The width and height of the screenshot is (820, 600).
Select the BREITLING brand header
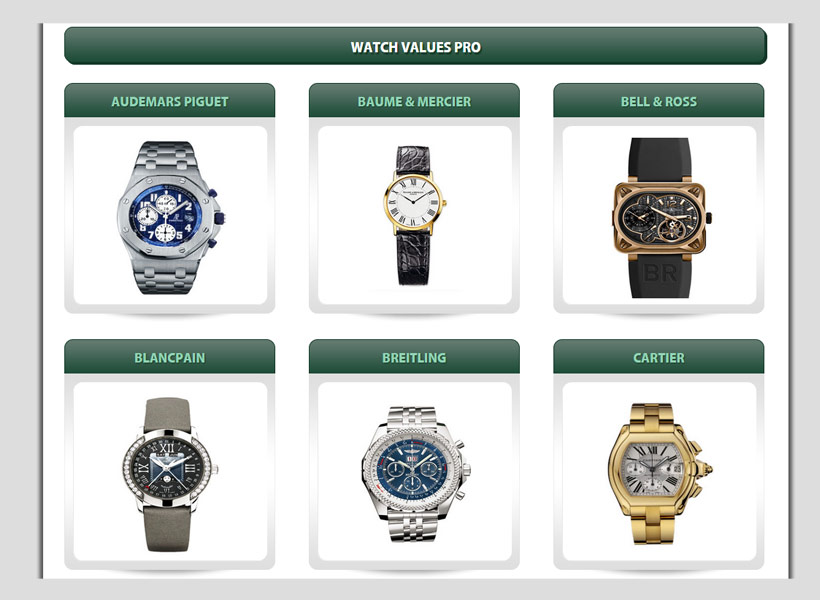414,357
